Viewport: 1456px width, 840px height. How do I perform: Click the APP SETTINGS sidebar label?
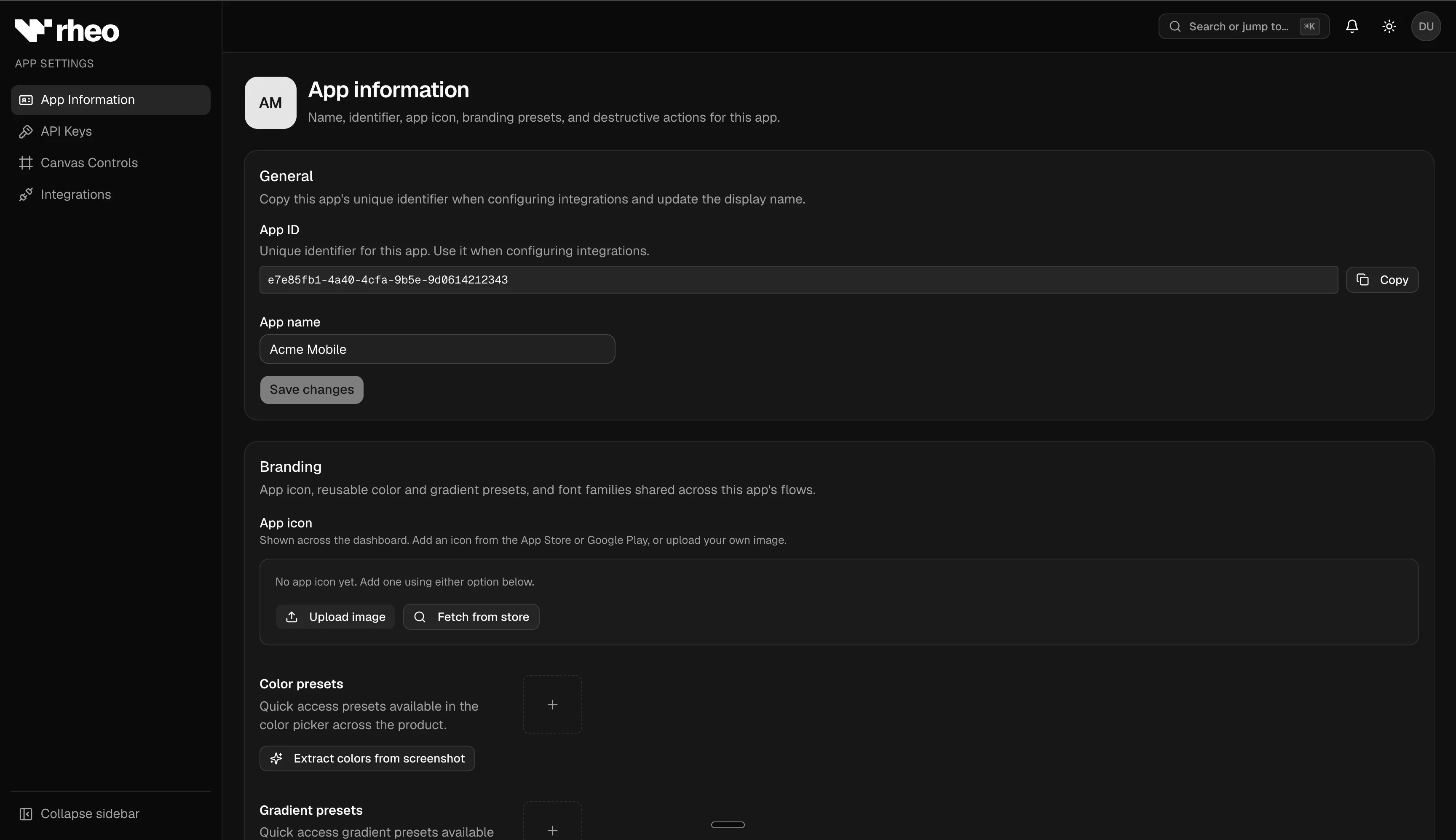pos(54,64)
